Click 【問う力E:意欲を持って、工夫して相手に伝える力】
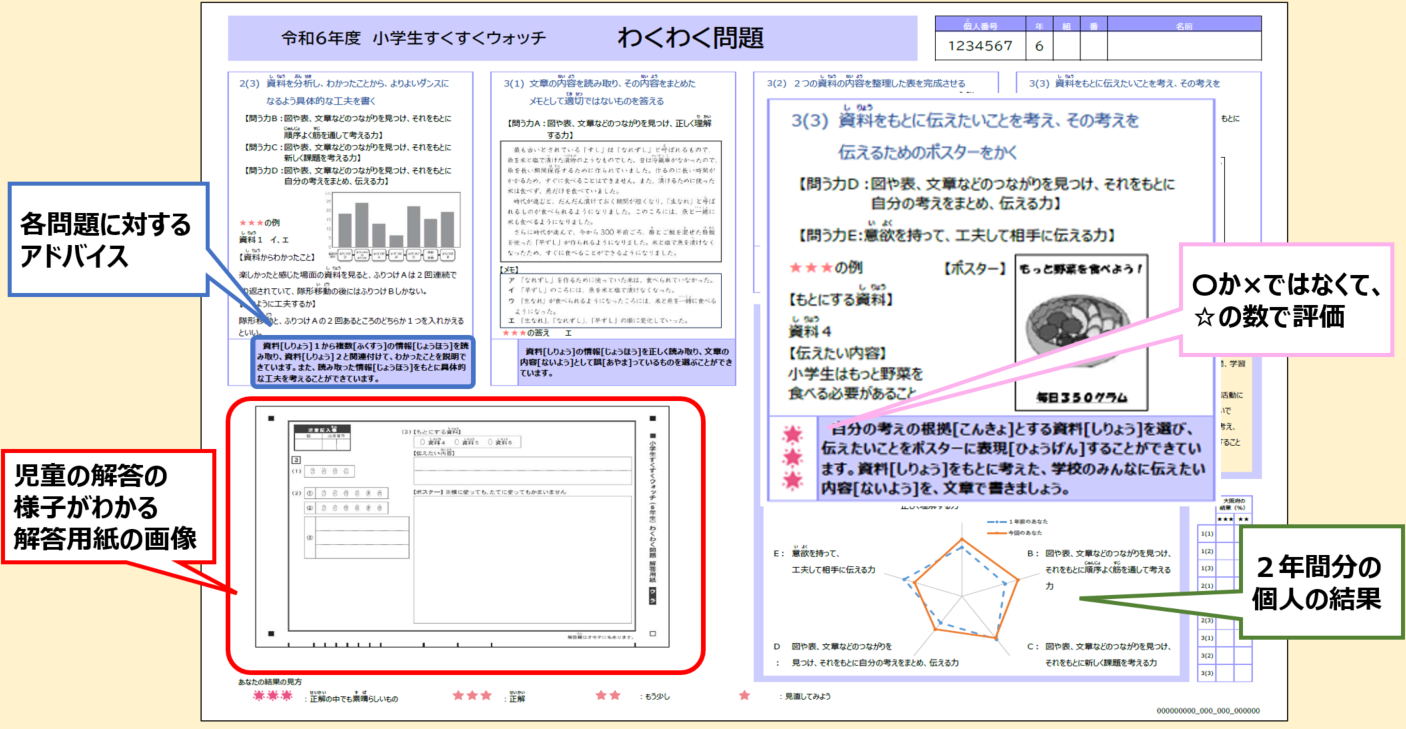1406x729 pixels. coord(957,236)
